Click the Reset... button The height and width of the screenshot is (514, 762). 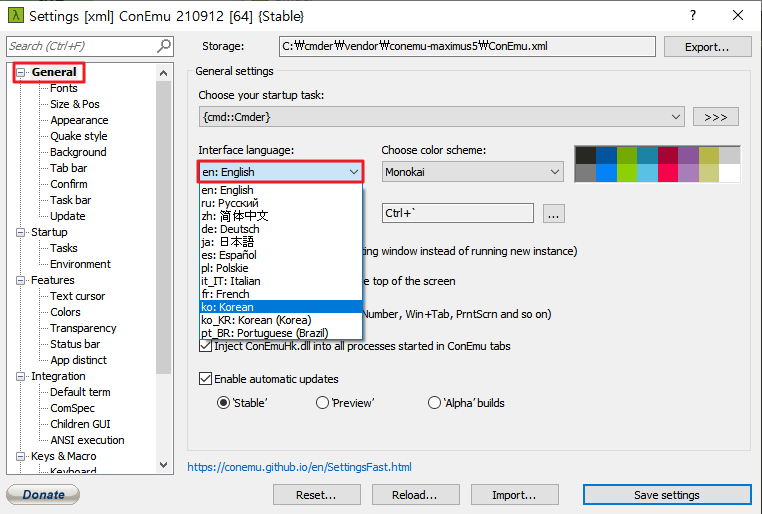point(316,495)
